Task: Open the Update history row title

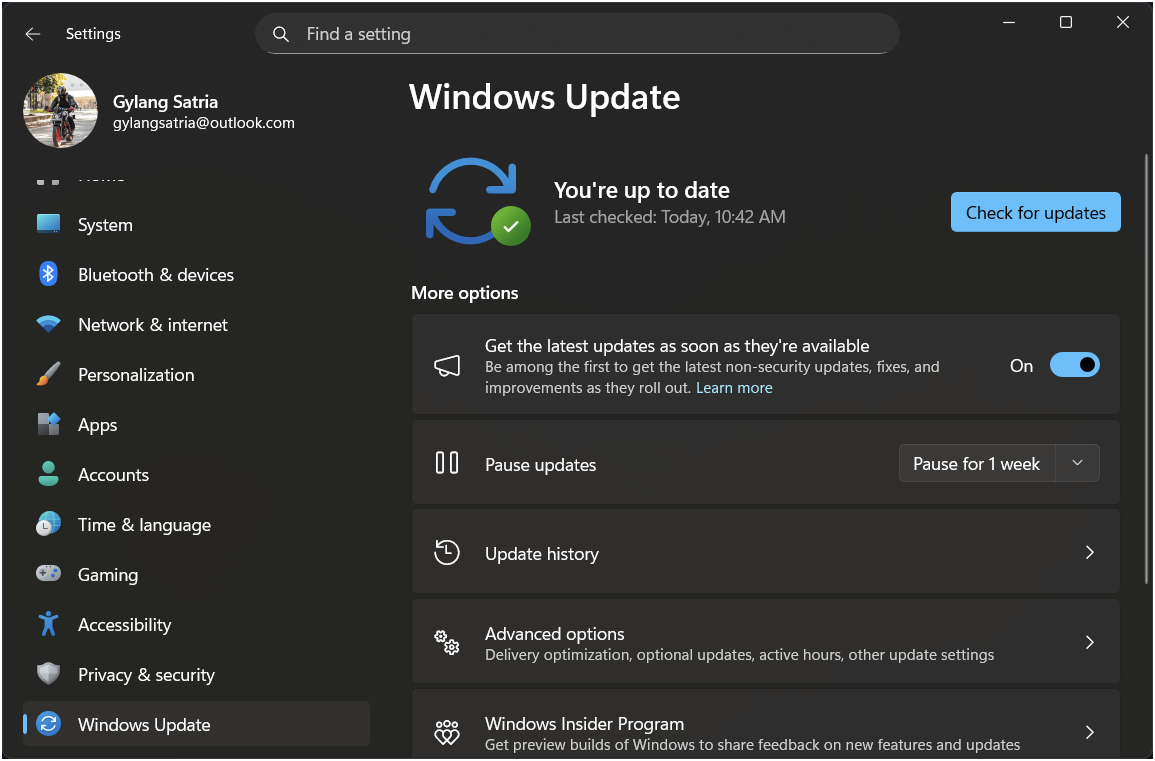Action: tap(541, 554)
